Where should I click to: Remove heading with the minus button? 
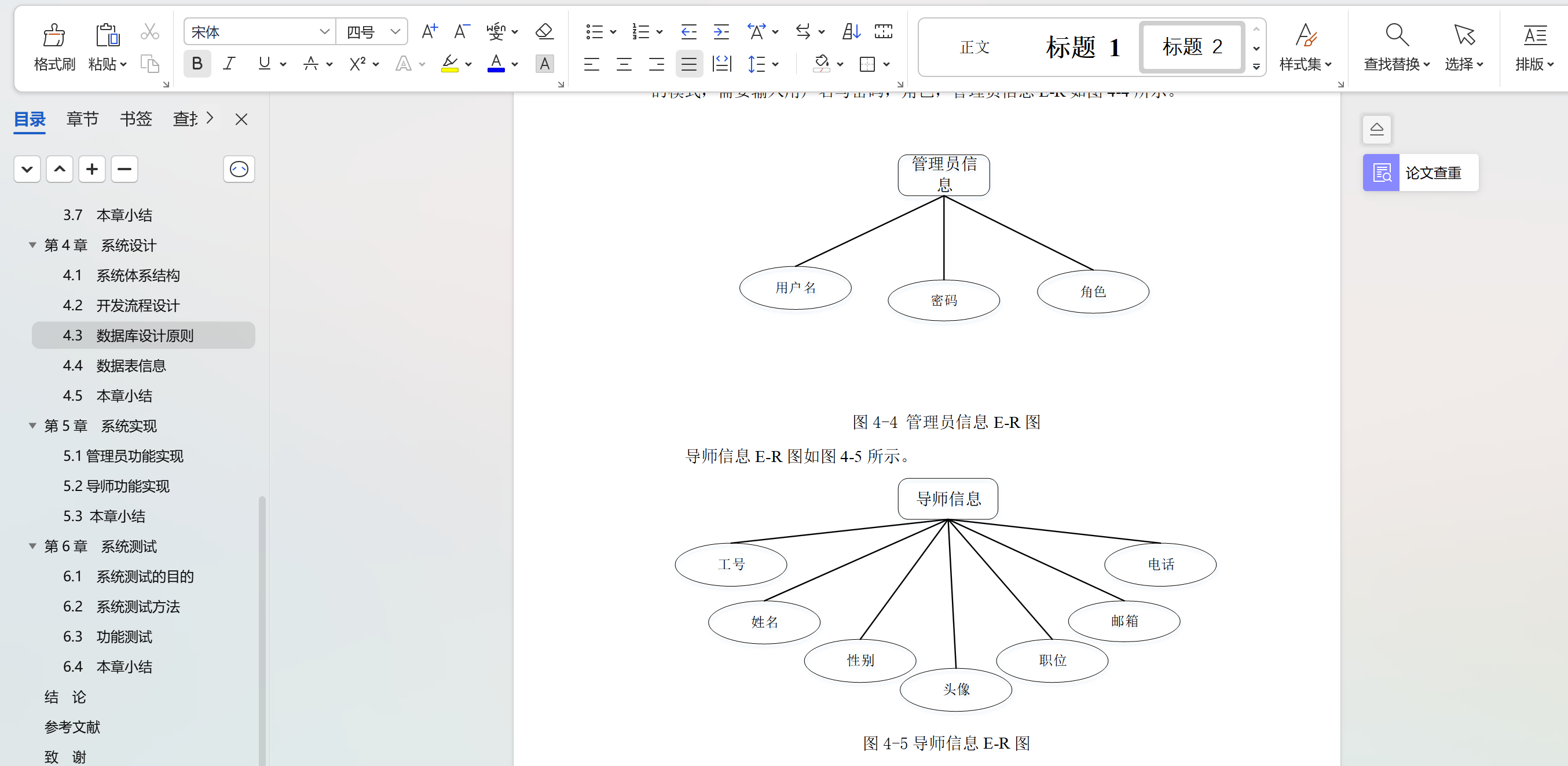[124, 169]
